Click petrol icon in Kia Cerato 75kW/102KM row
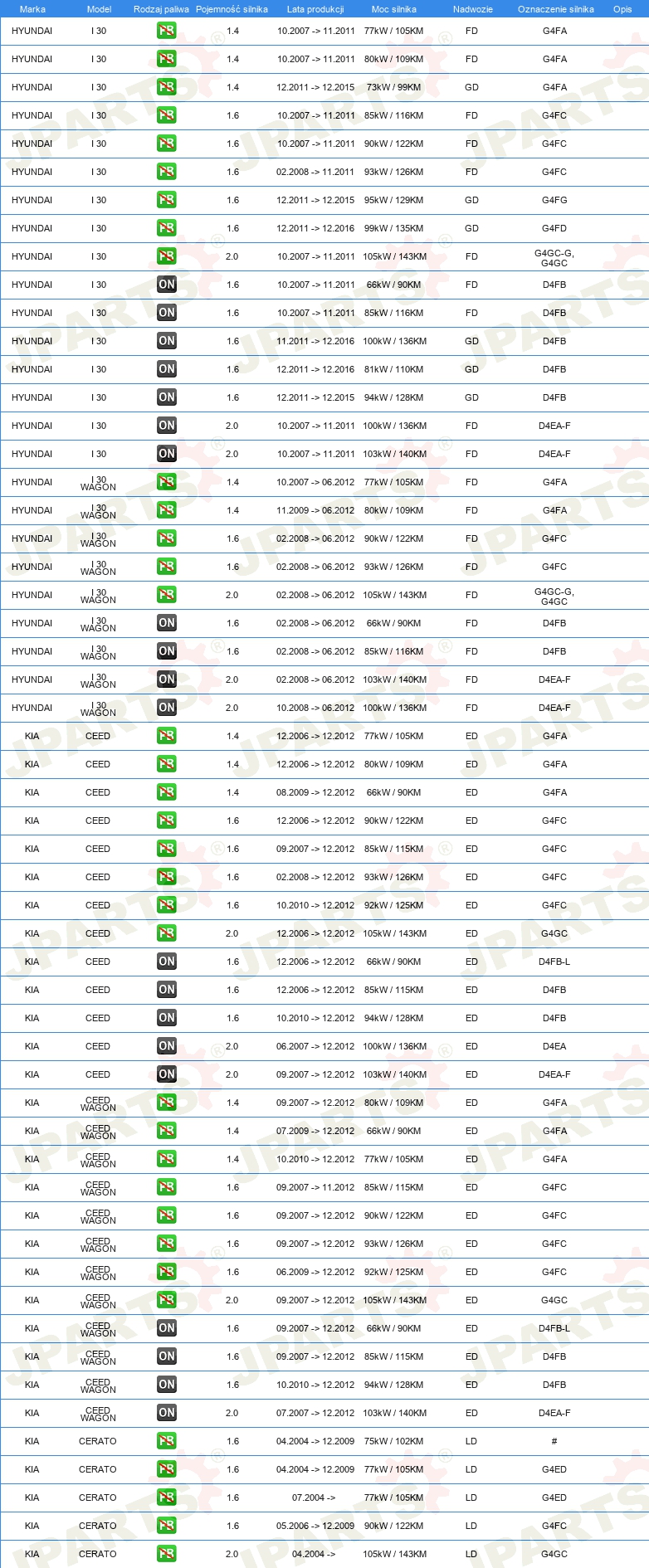Viewport: 649px width, 1568px height. pos(166,1441)
